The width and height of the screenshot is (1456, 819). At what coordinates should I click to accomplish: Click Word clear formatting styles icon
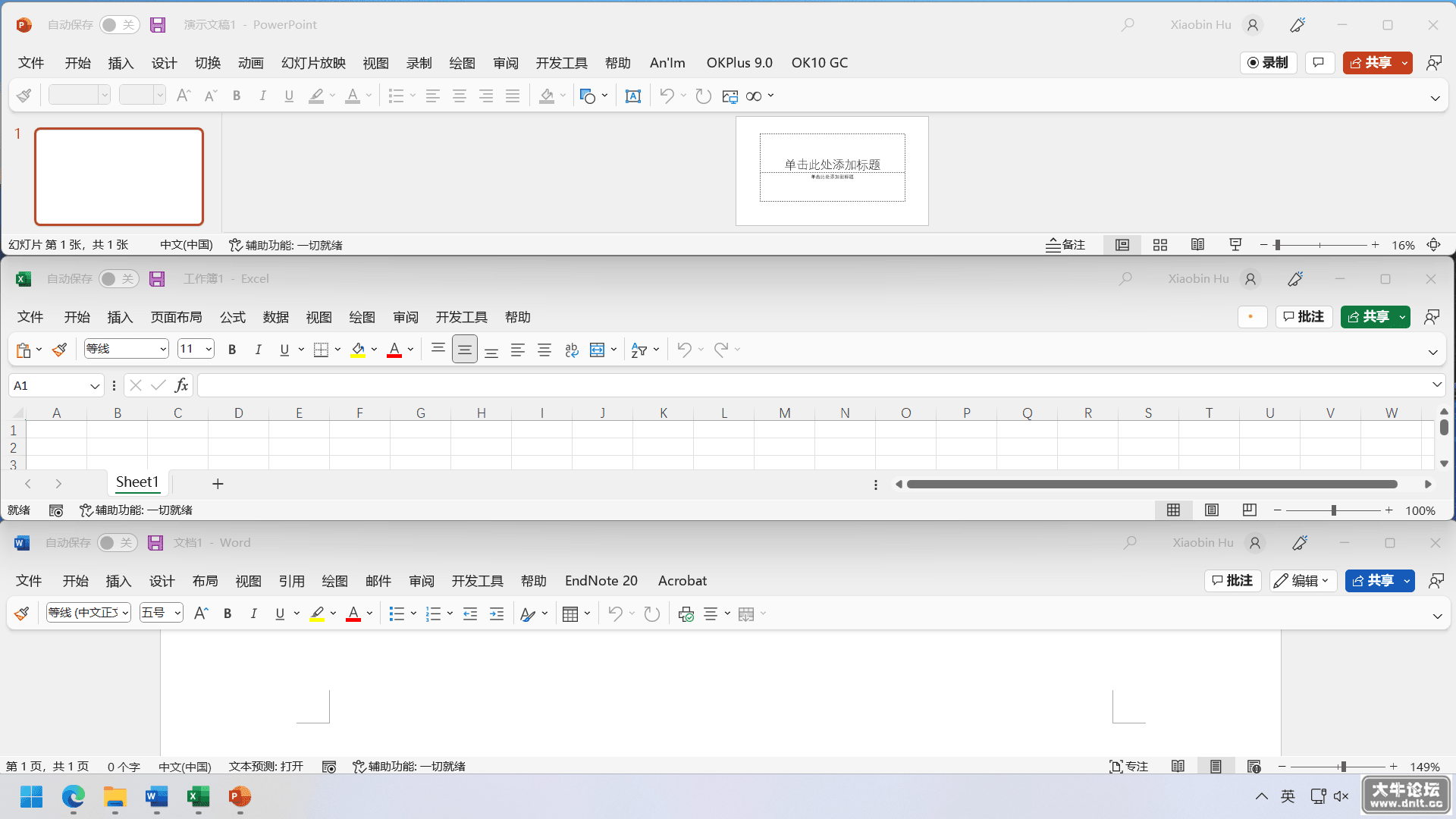pos(529,613)
